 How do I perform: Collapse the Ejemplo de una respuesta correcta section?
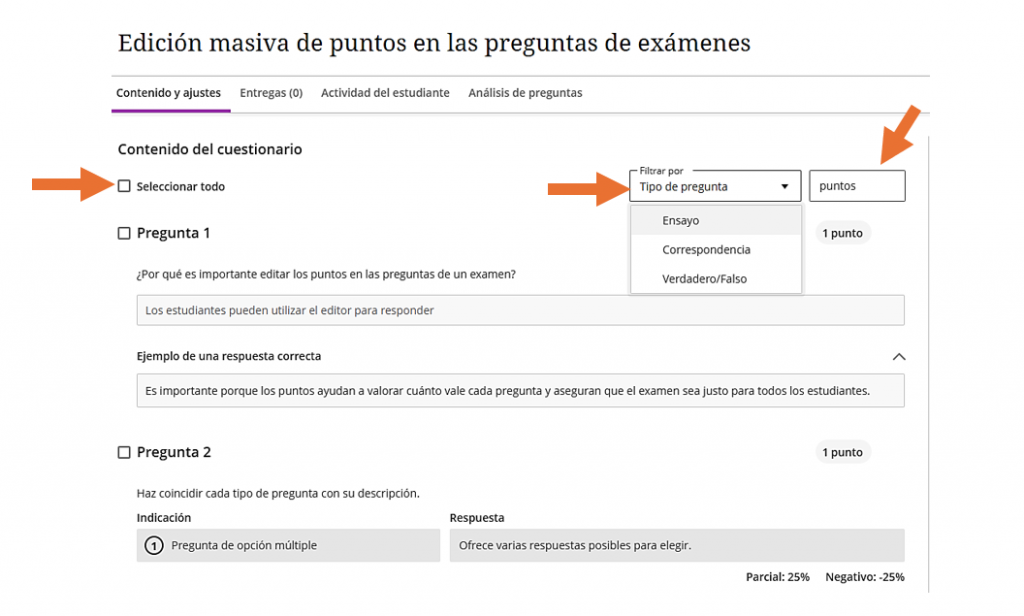pyautogui.click(x=898, y=356)
